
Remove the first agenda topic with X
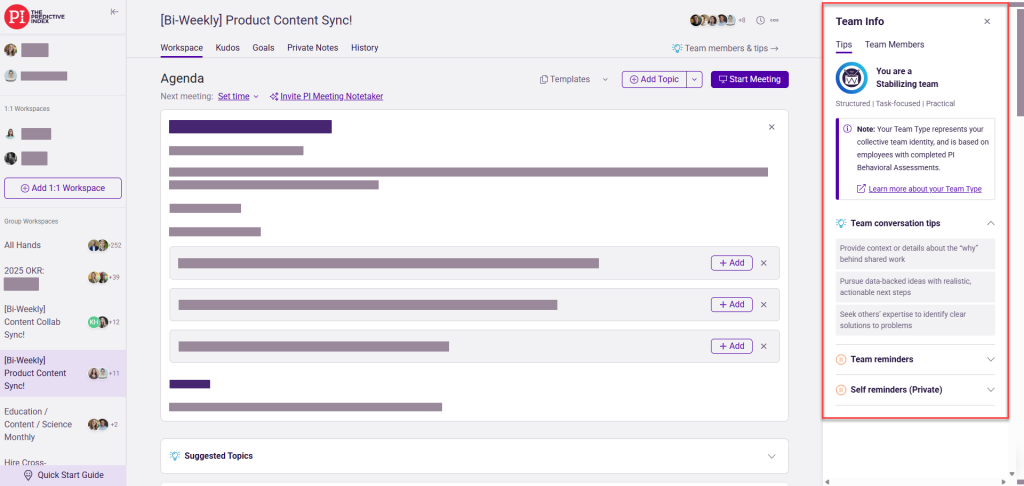(771, 127)
